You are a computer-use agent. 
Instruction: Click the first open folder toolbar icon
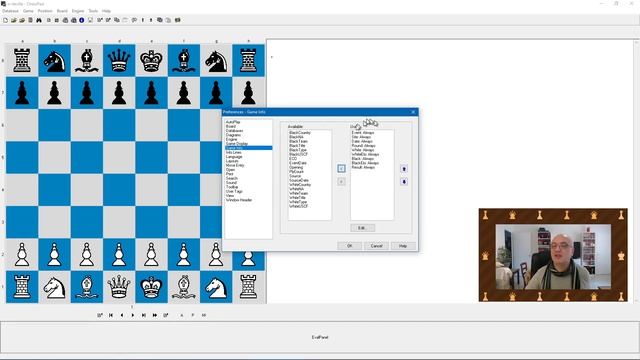coord(13,20)
